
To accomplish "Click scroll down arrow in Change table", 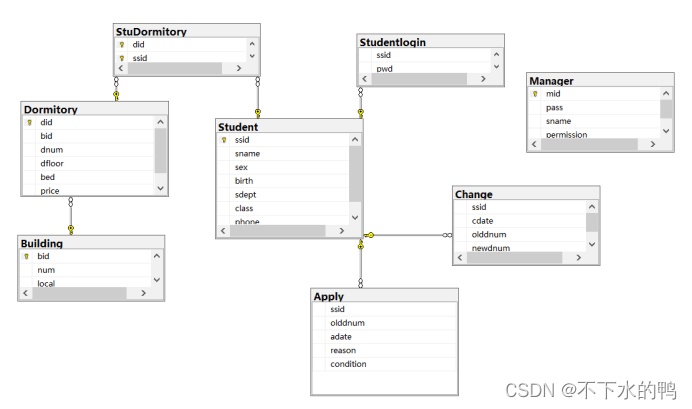I will point(592,244).
